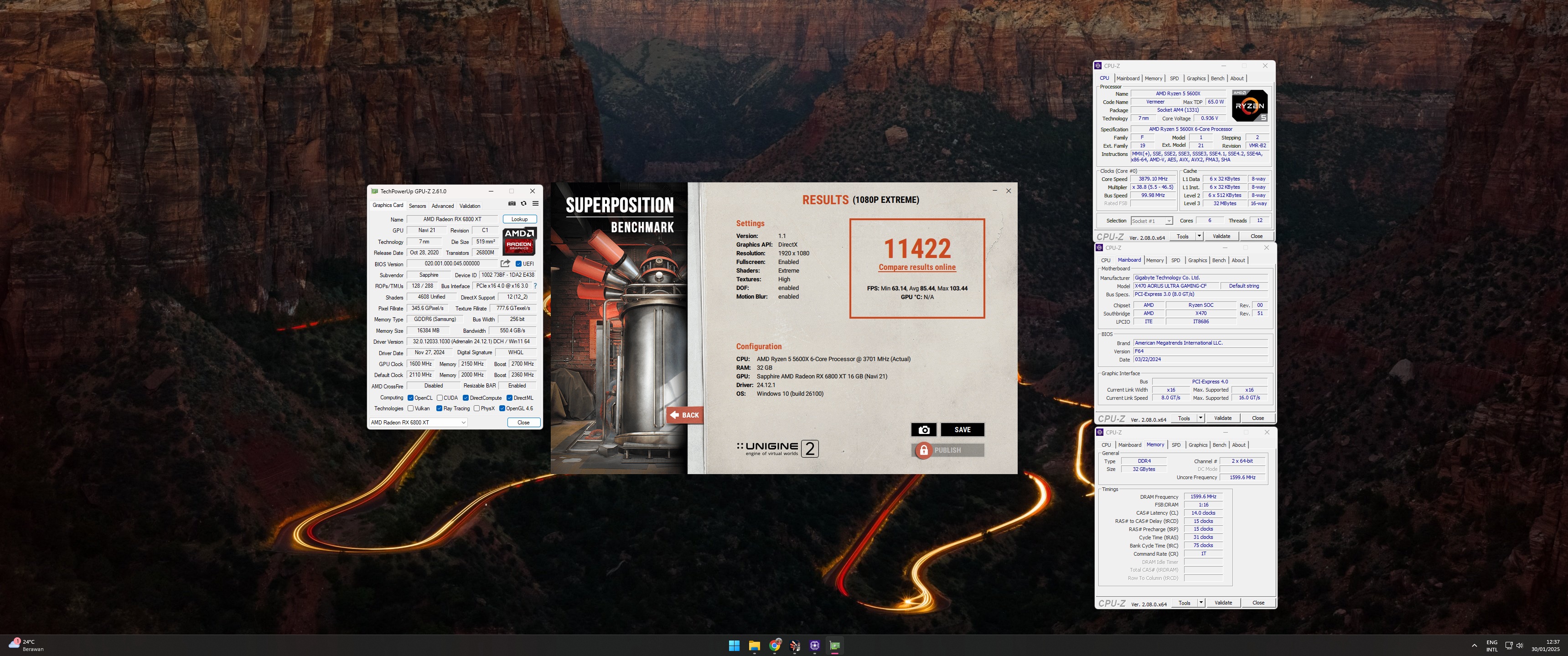Click the ENG INTL language indicator
The width and height of the screenshot is (1568, 656).
coord(1492,646)
